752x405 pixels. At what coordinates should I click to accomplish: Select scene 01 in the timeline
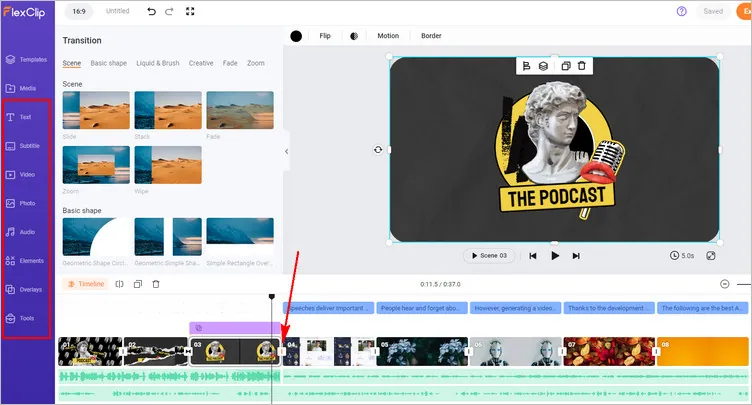click(x=90, y=351)
